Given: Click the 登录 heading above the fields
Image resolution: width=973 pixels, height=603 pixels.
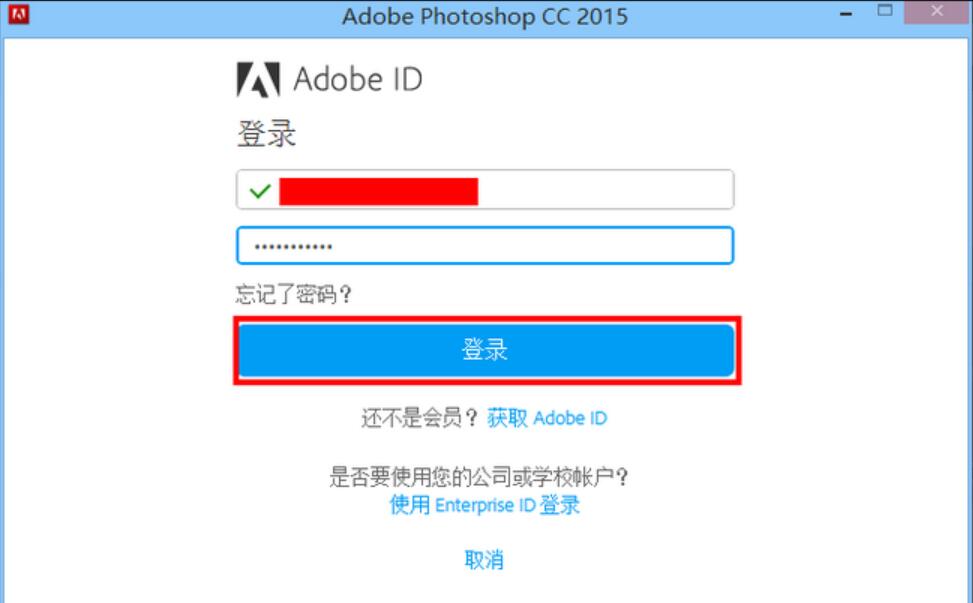Looking at the screenshot, I should click(267, 134).
